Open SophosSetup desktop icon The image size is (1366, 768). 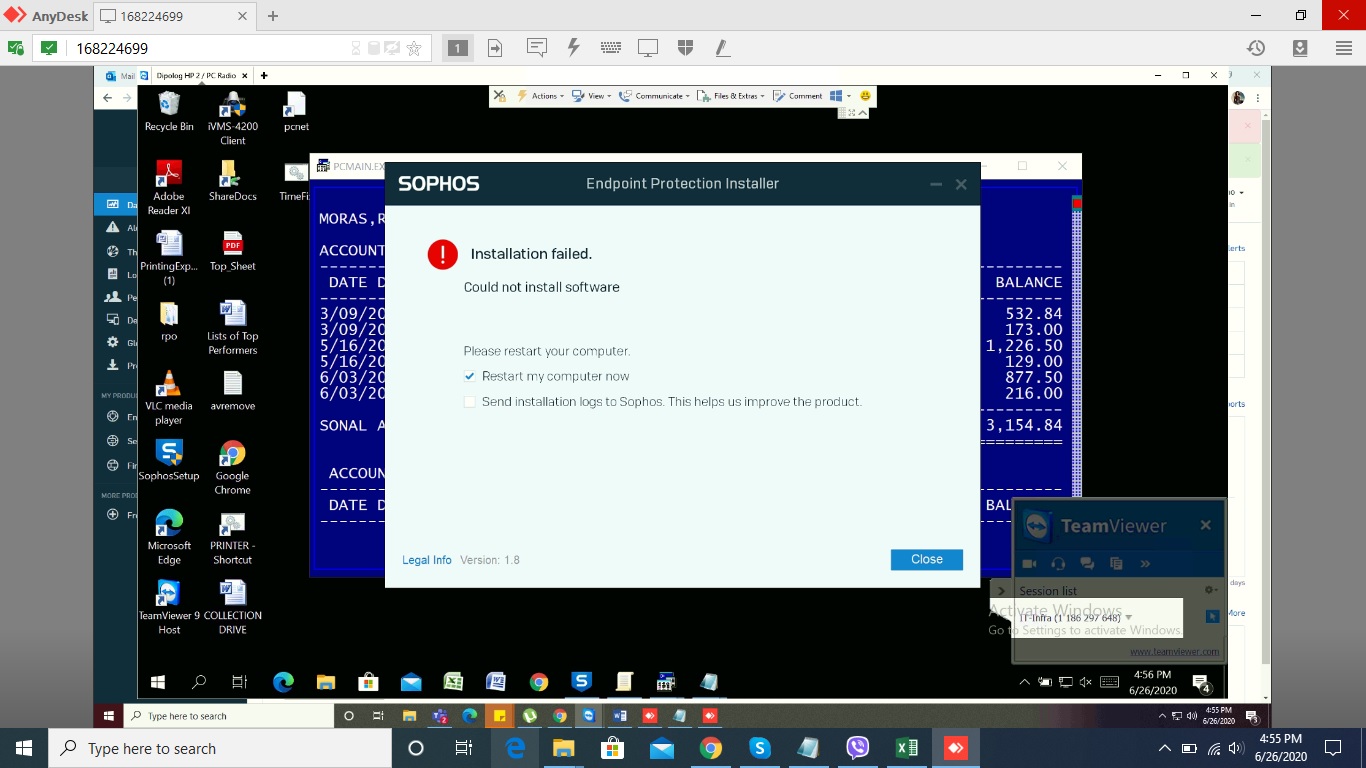pos(169,461)
